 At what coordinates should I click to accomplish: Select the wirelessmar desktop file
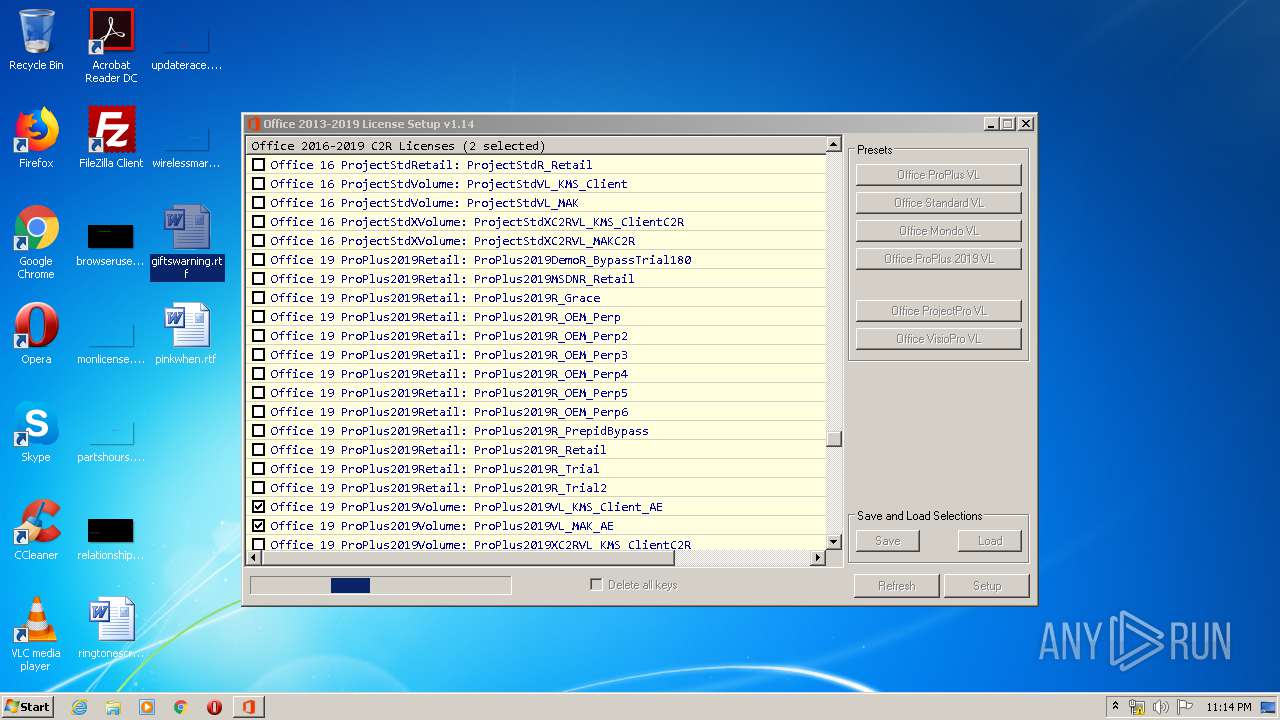pos(186,144)
